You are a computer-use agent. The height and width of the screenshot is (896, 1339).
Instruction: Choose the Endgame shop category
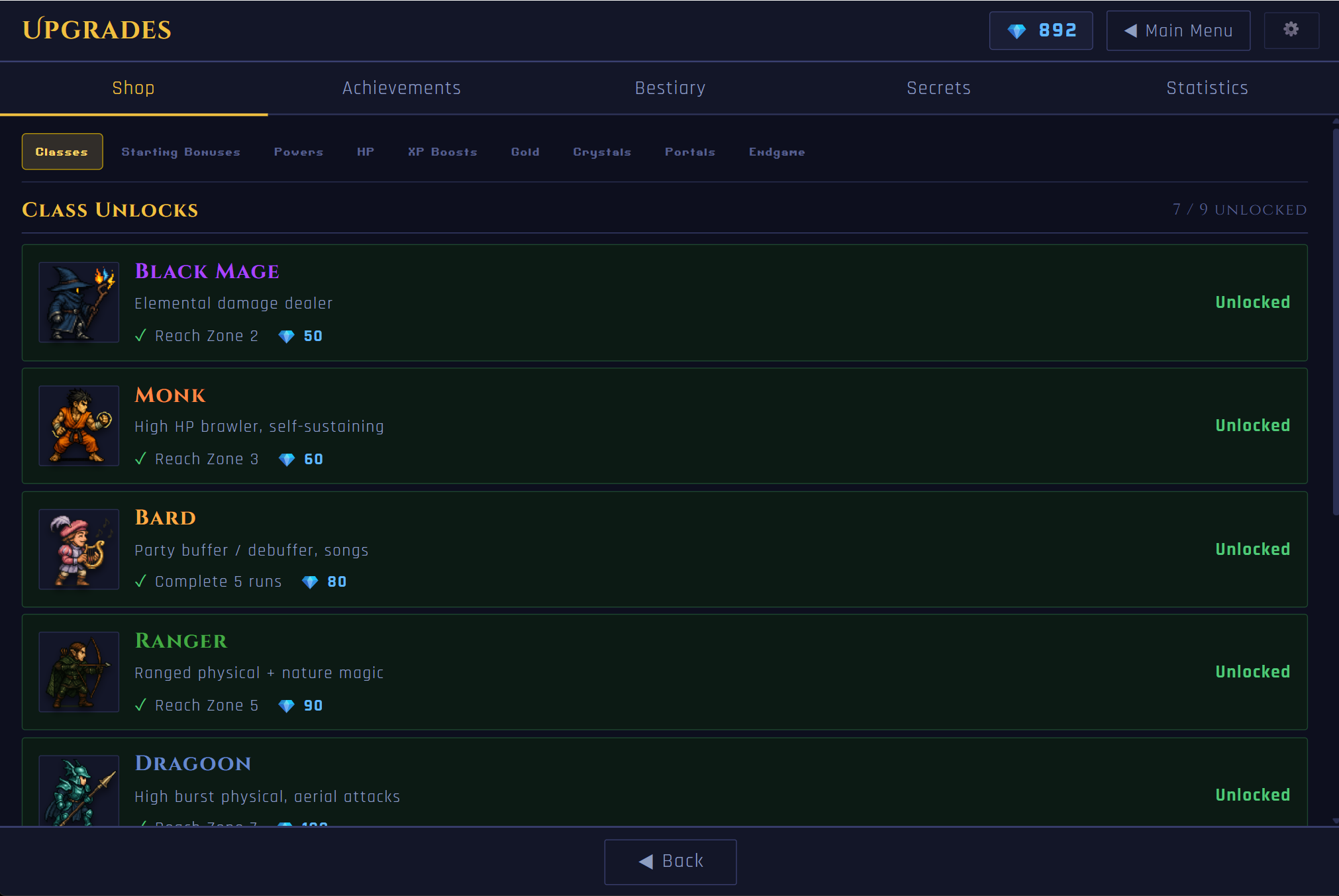(777, 152)
